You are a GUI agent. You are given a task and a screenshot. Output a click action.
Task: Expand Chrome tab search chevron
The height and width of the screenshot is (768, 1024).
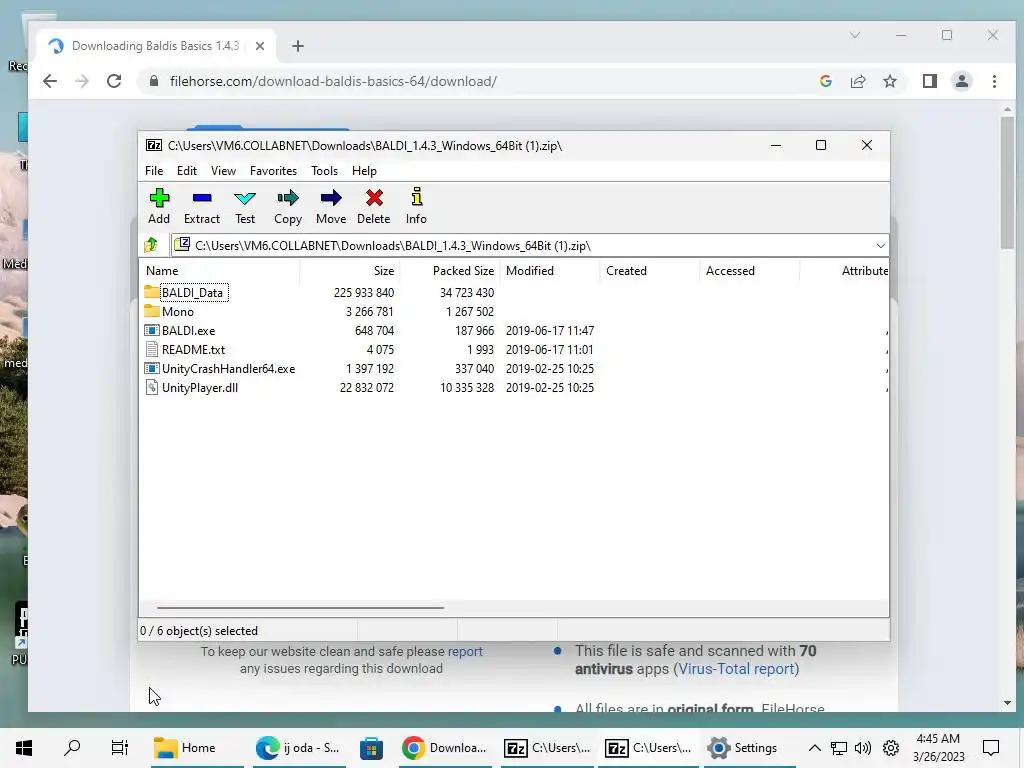[854, 35]
